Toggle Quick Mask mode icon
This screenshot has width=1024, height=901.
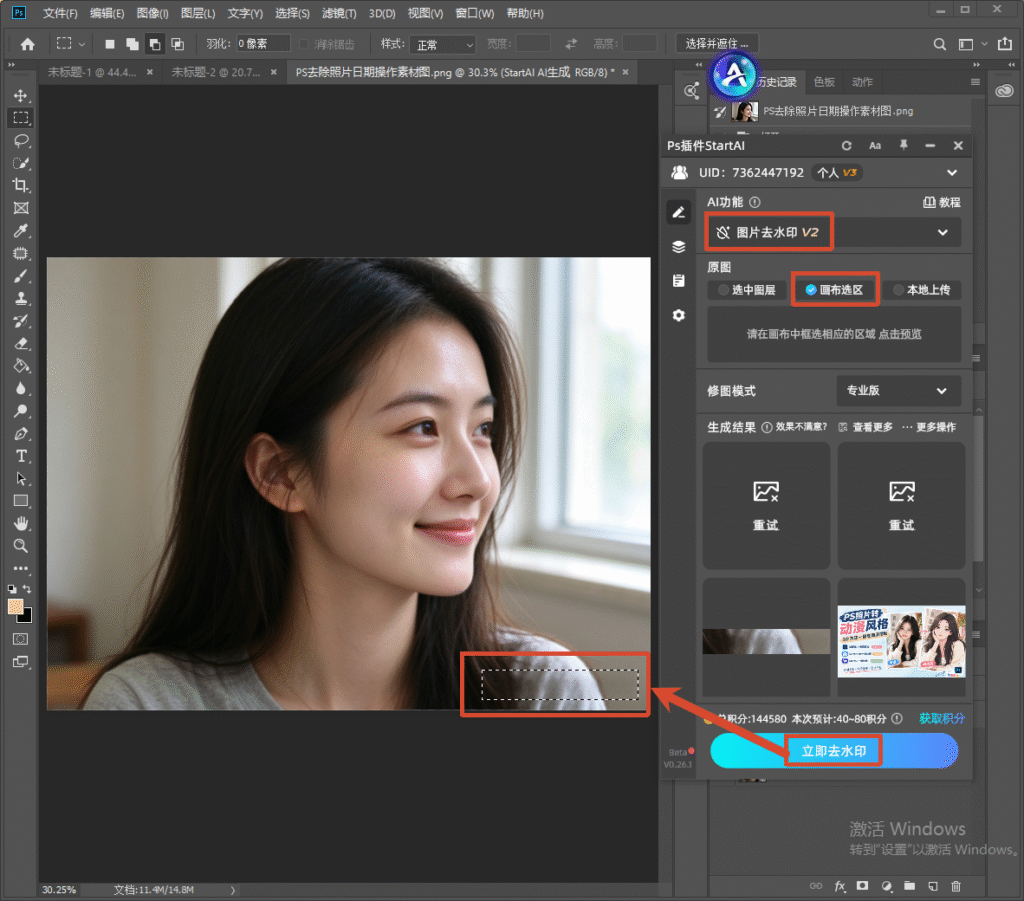pos(21,639)
